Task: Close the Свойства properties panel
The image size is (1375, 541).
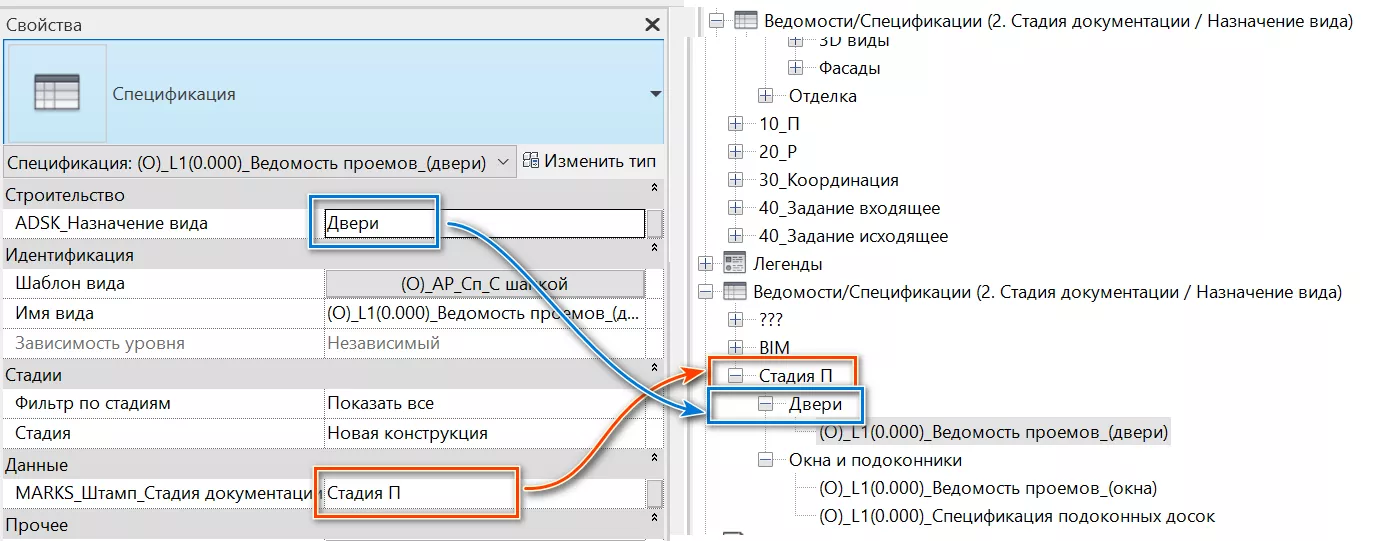Action: (x=652, y=24)
